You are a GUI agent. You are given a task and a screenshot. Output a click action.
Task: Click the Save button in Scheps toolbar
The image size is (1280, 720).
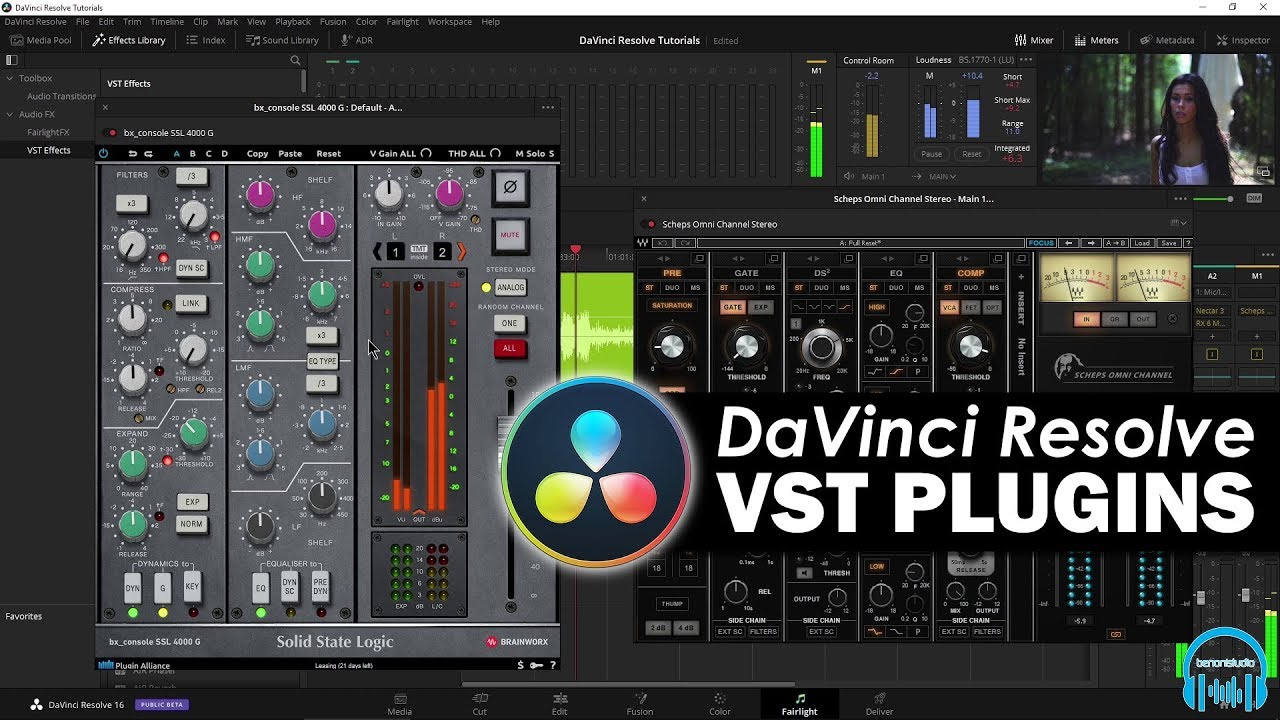[x=1169, y=243]
